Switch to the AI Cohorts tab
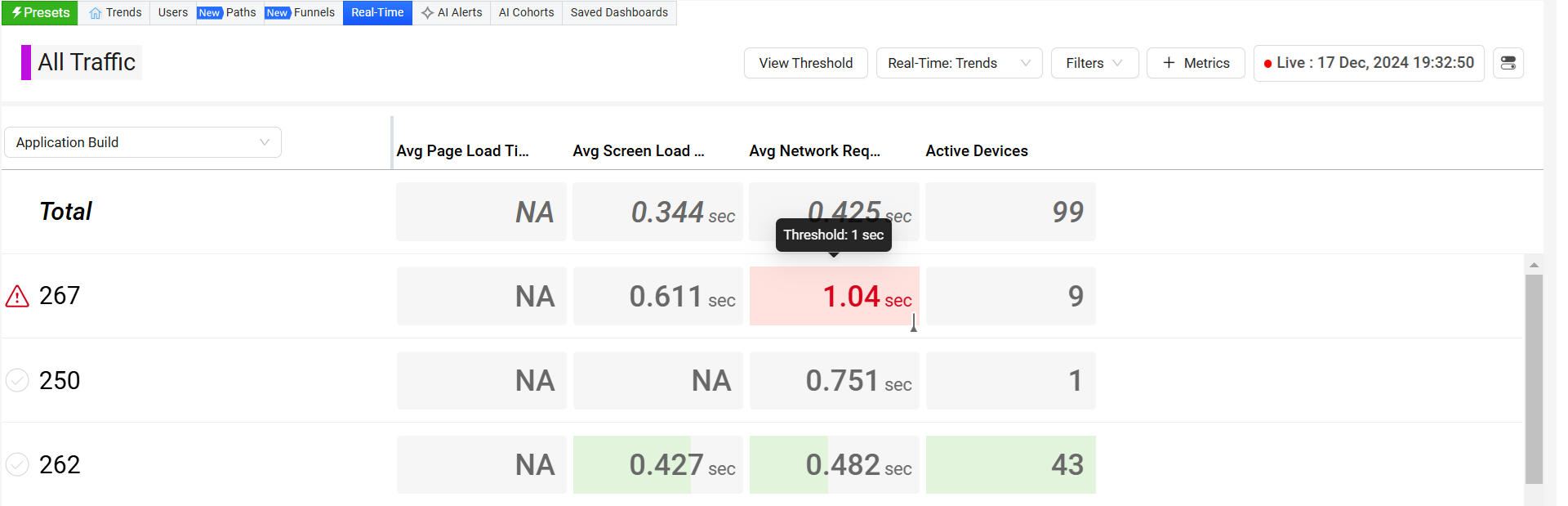The height and width of the screenshot is (506, 1568). coord(526,13)
